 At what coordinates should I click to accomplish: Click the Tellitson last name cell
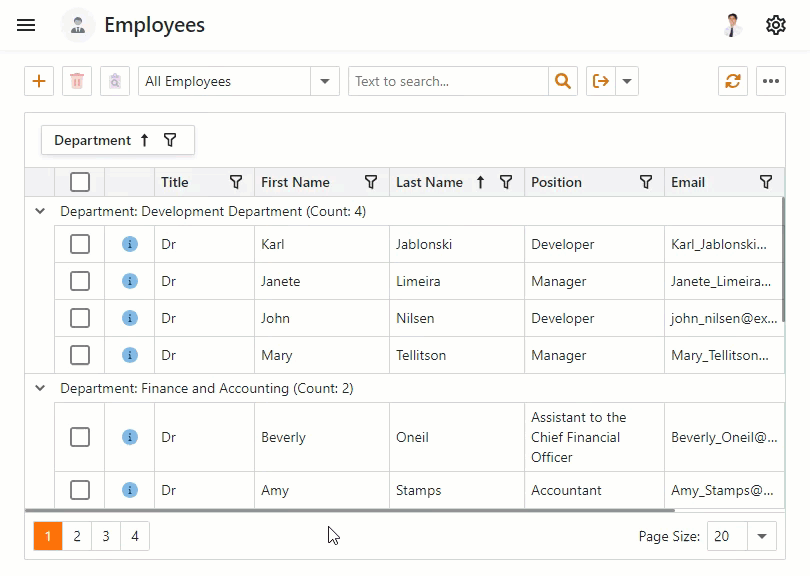tap(457, 355)
